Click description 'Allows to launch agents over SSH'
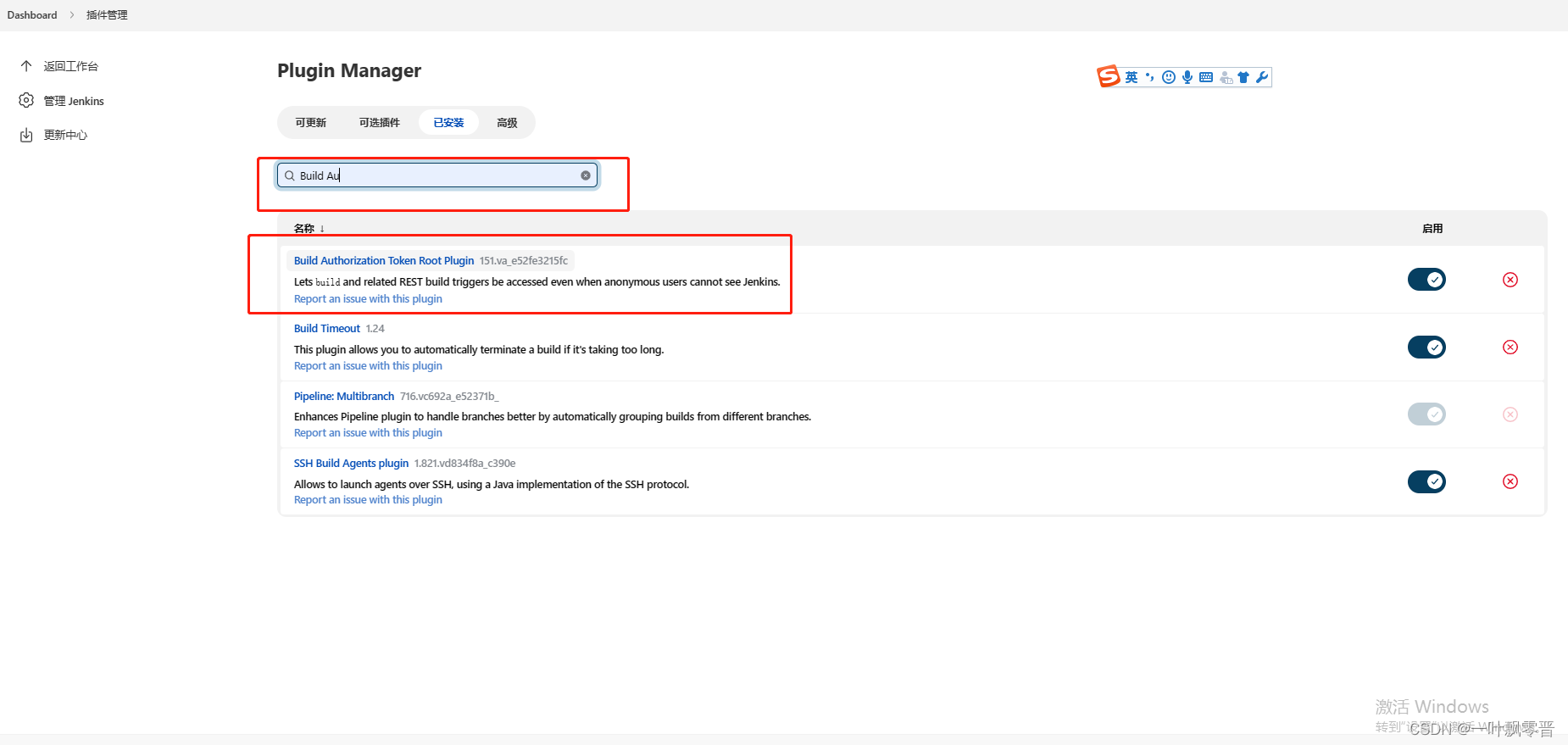Viewport: 1568px width, 745px height. pos(492,485)
